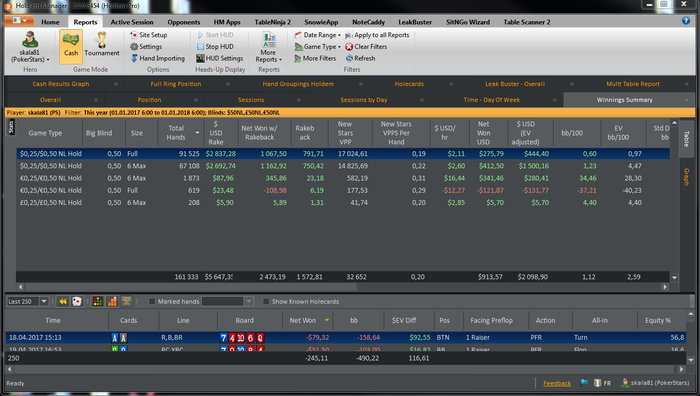Click the report table scroll down arrow

[x=674, y=277]
